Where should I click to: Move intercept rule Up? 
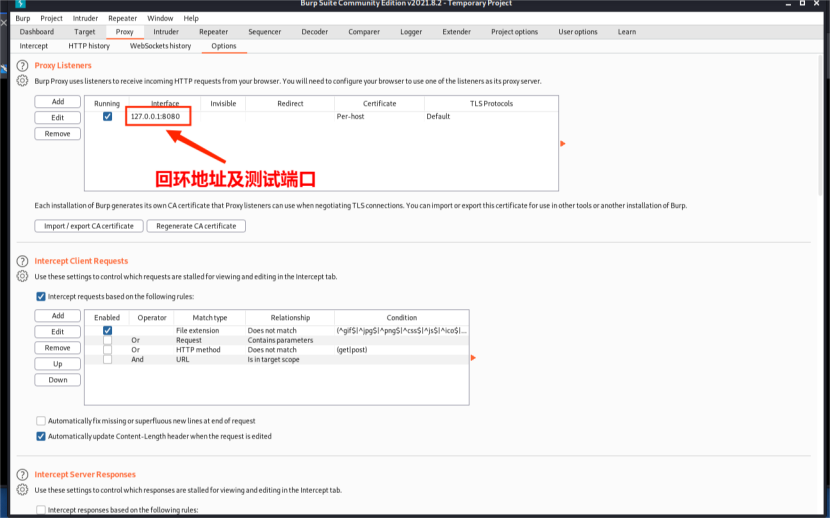58,364
